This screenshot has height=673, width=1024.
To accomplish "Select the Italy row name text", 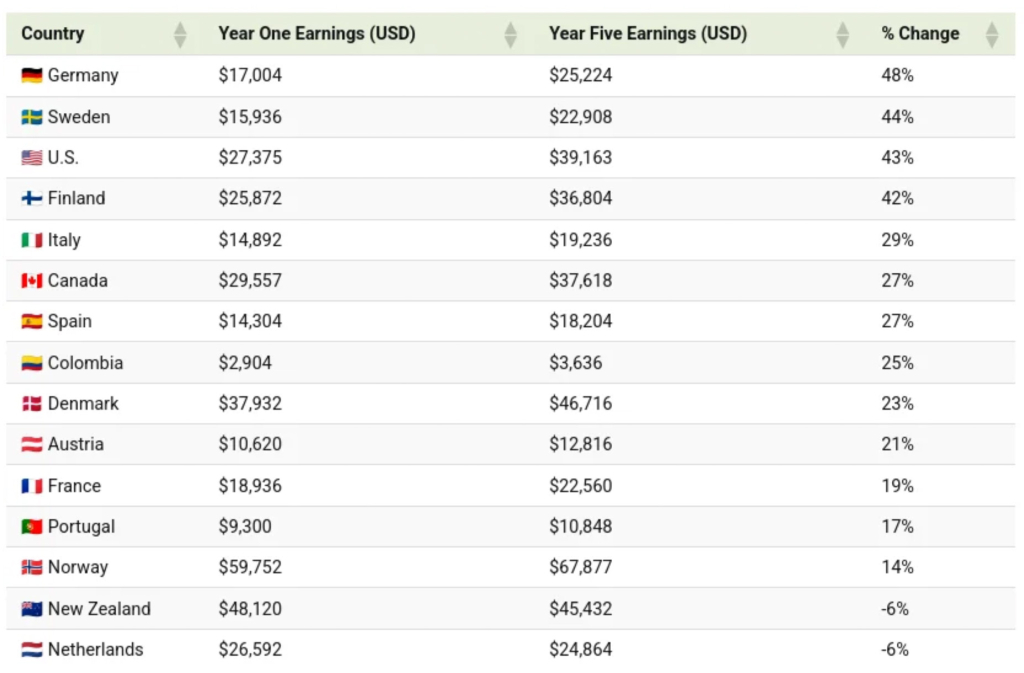I will [64, 240].
